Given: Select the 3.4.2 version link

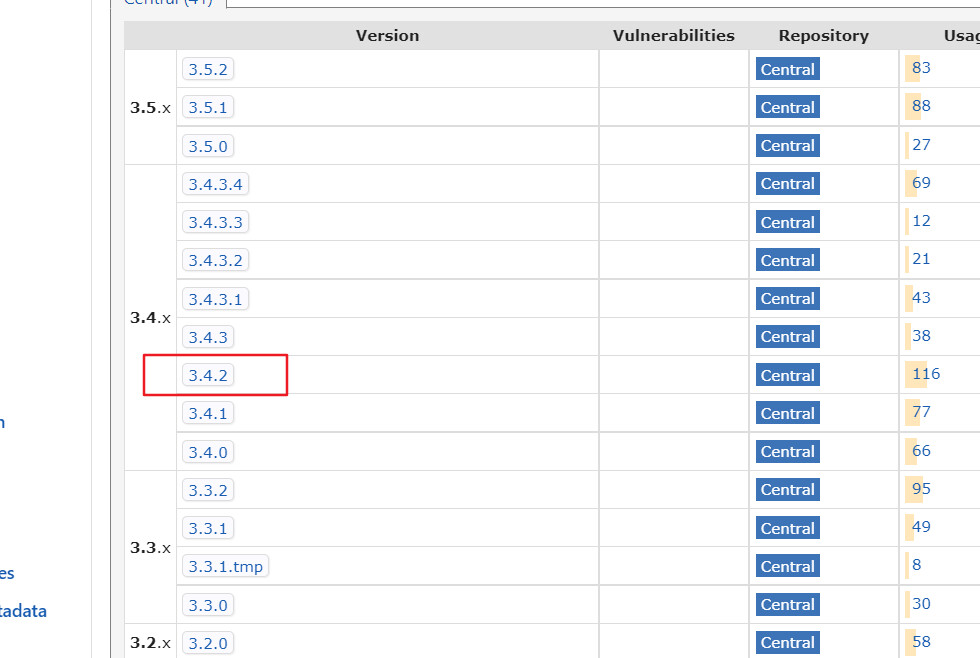Looking at the screenshot, I should coord(208,375).
